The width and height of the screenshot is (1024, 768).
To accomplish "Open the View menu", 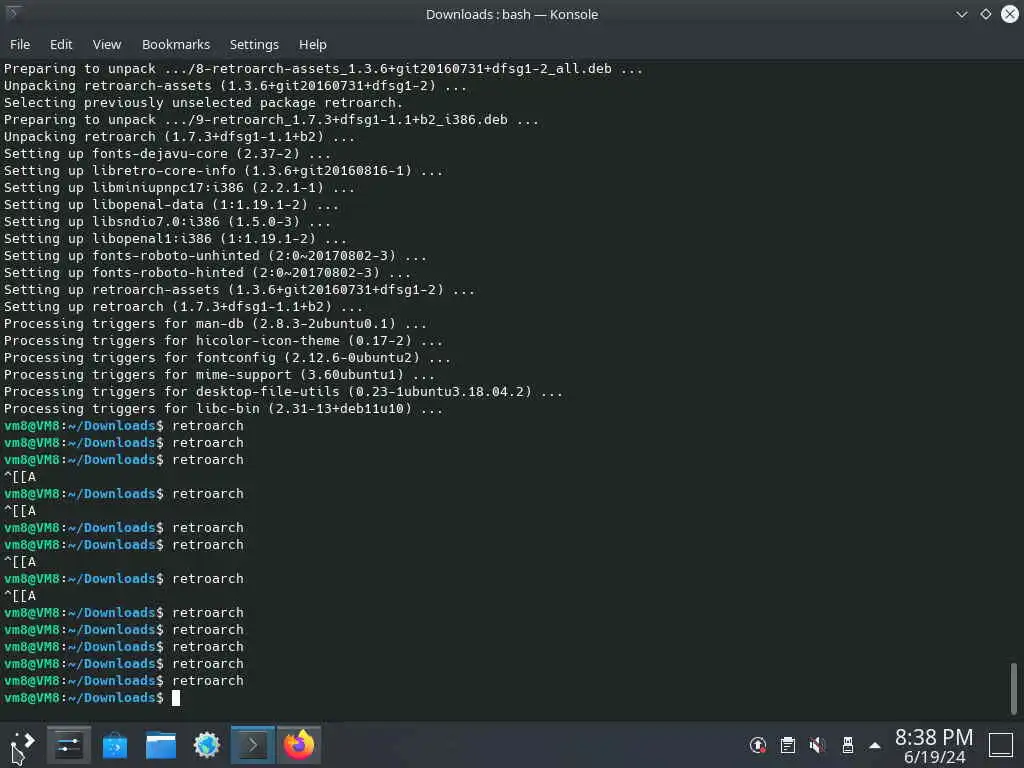I will coord(106,44).
